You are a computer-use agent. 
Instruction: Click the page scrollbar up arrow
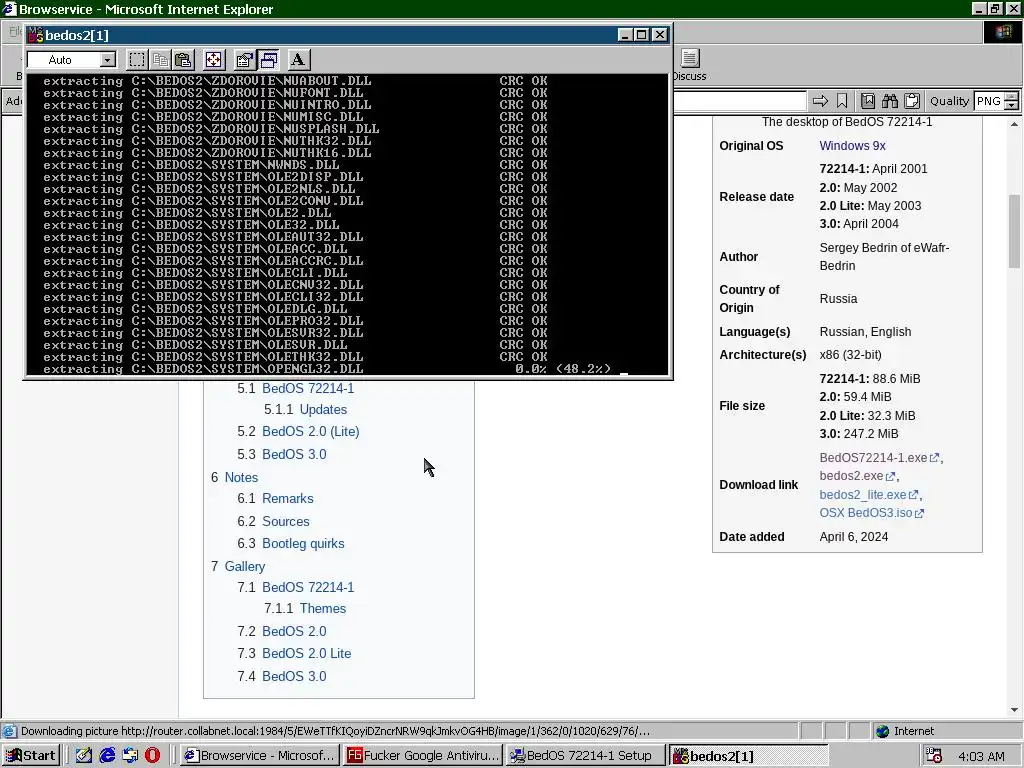pyautogui.click(x=1014, y=123)
